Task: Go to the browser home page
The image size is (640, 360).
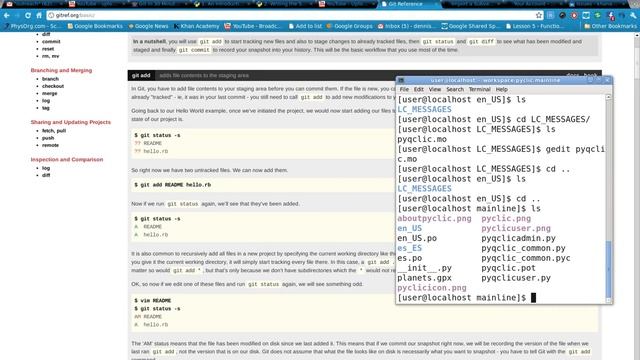Action: [39, 15]
